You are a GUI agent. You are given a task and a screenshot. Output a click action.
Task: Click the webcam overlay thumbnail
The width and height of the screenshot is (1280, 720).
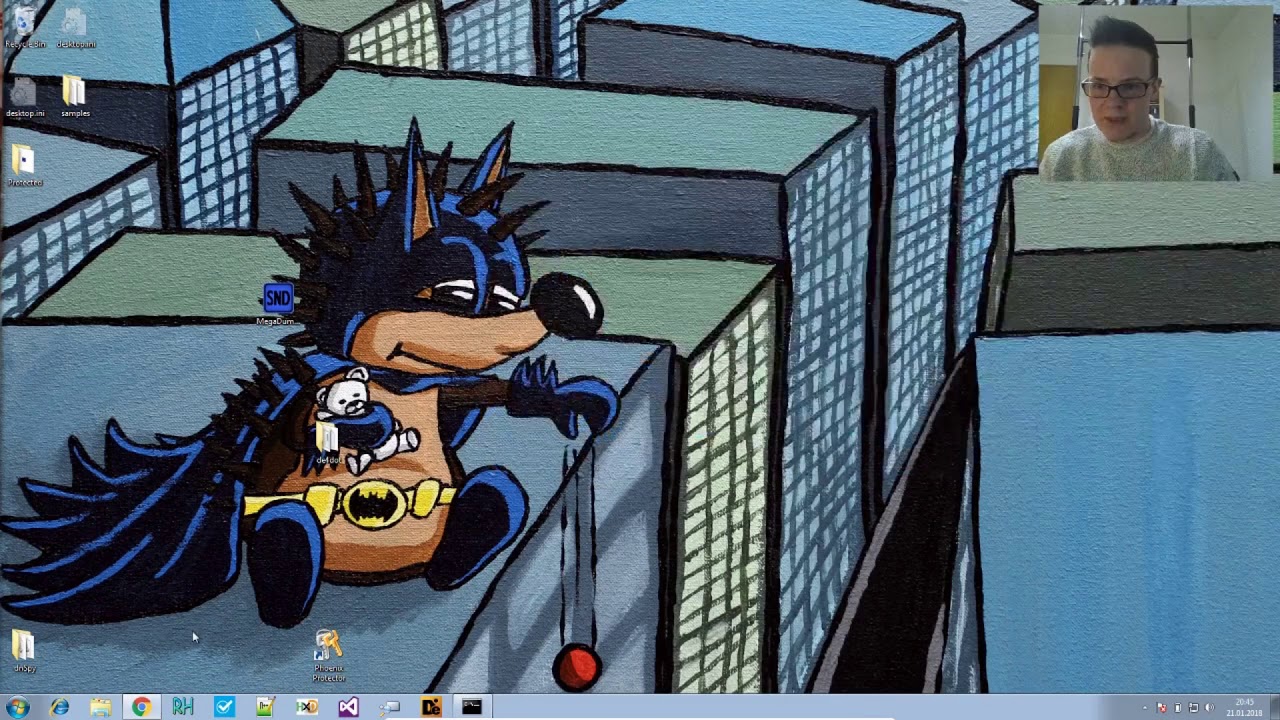point(1155,93)
